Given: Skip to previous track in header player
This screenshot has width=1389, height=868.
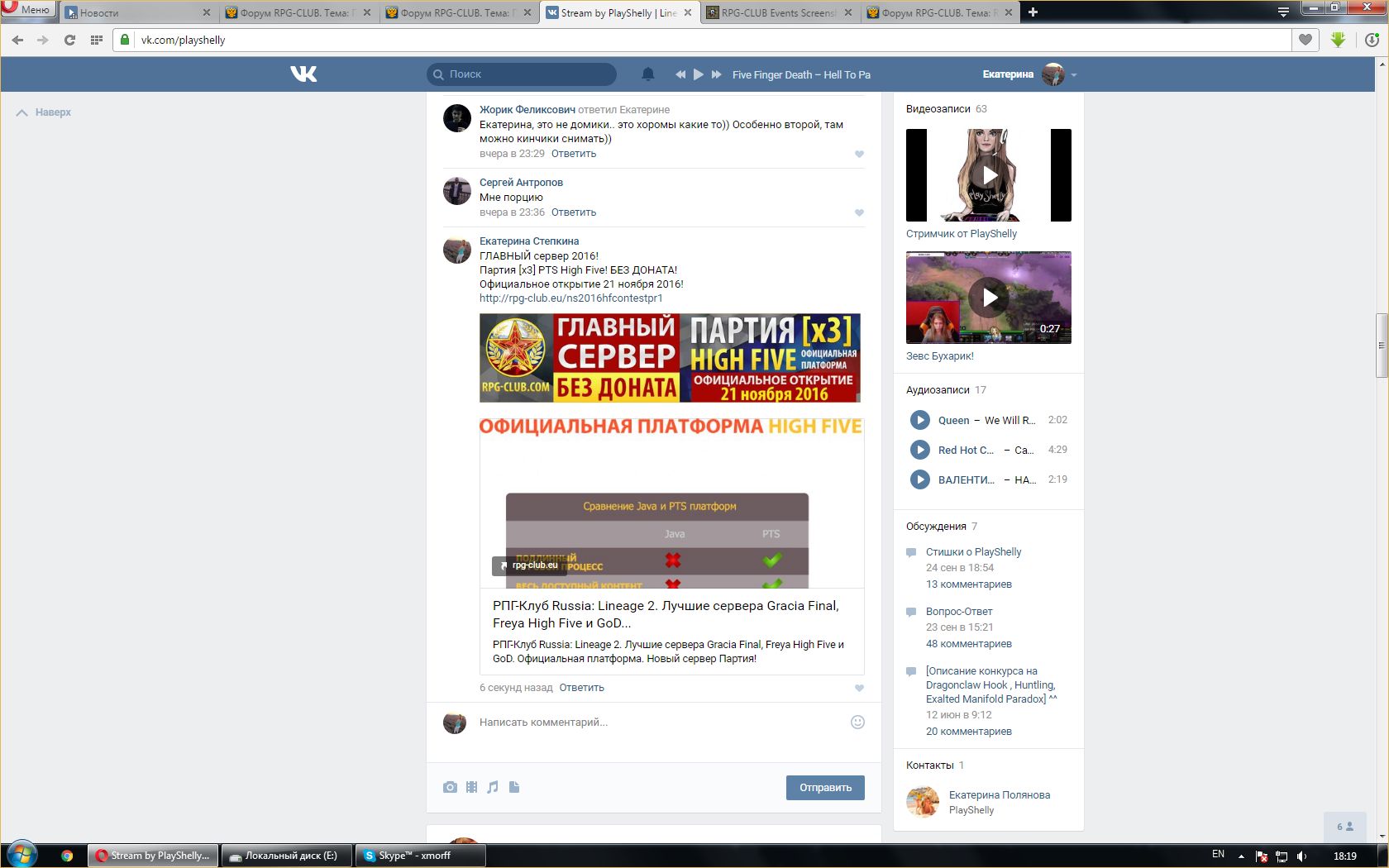Looking at the screenshot, I should tap(680, 74).
